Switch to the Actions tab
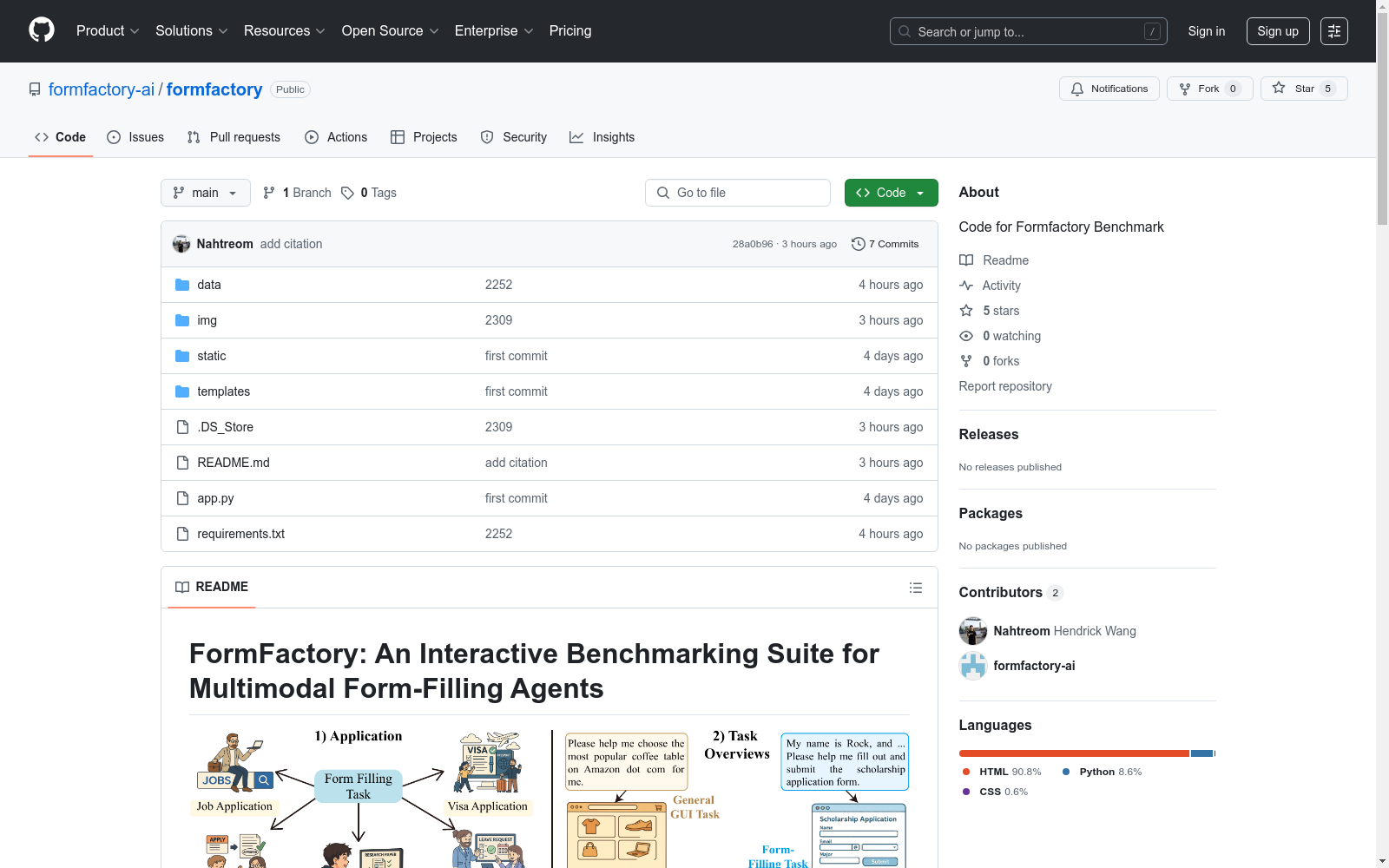This screenshot has height=868, width=1389. coord(336,137)
